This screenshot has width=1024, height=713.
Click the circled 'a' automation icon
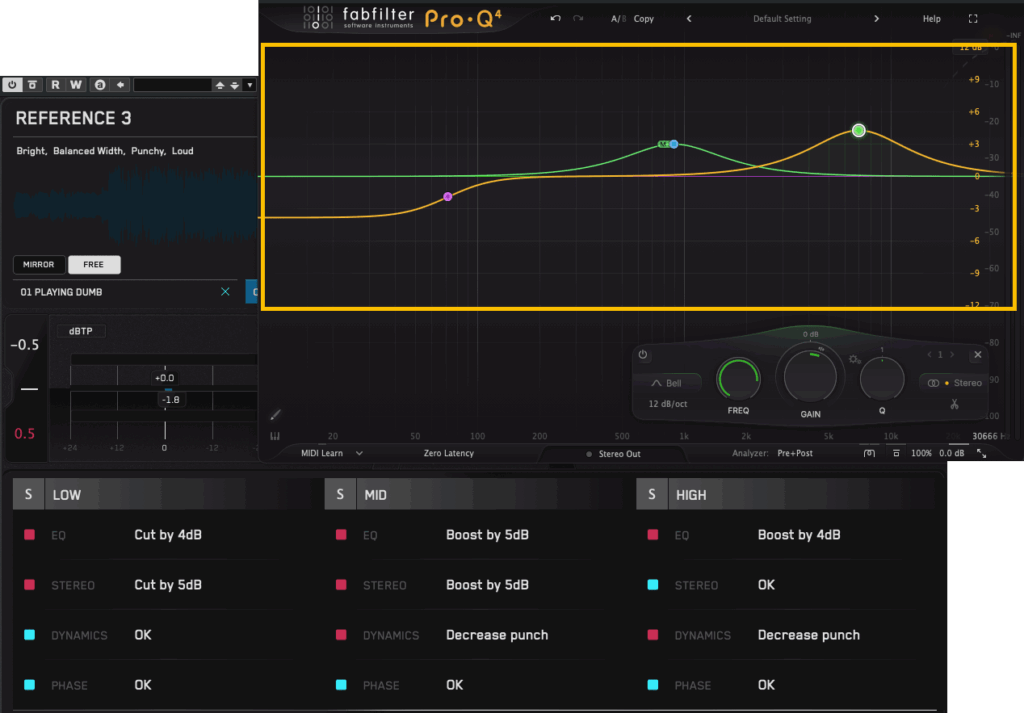[99, 85]
